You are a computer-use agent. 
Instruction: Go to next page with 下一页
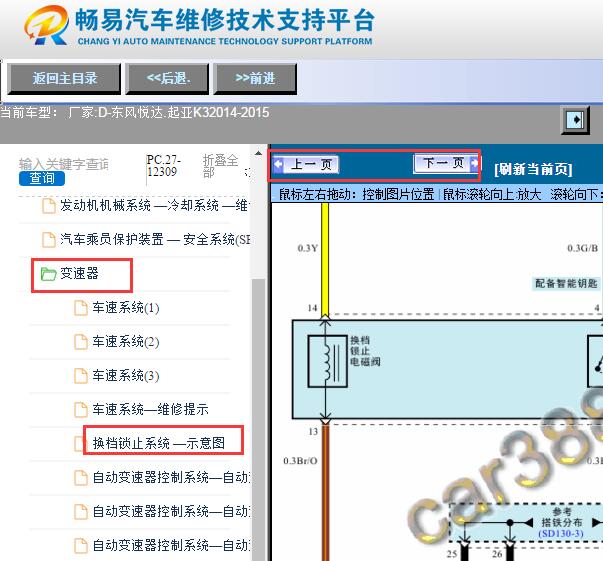click(445, 163)
